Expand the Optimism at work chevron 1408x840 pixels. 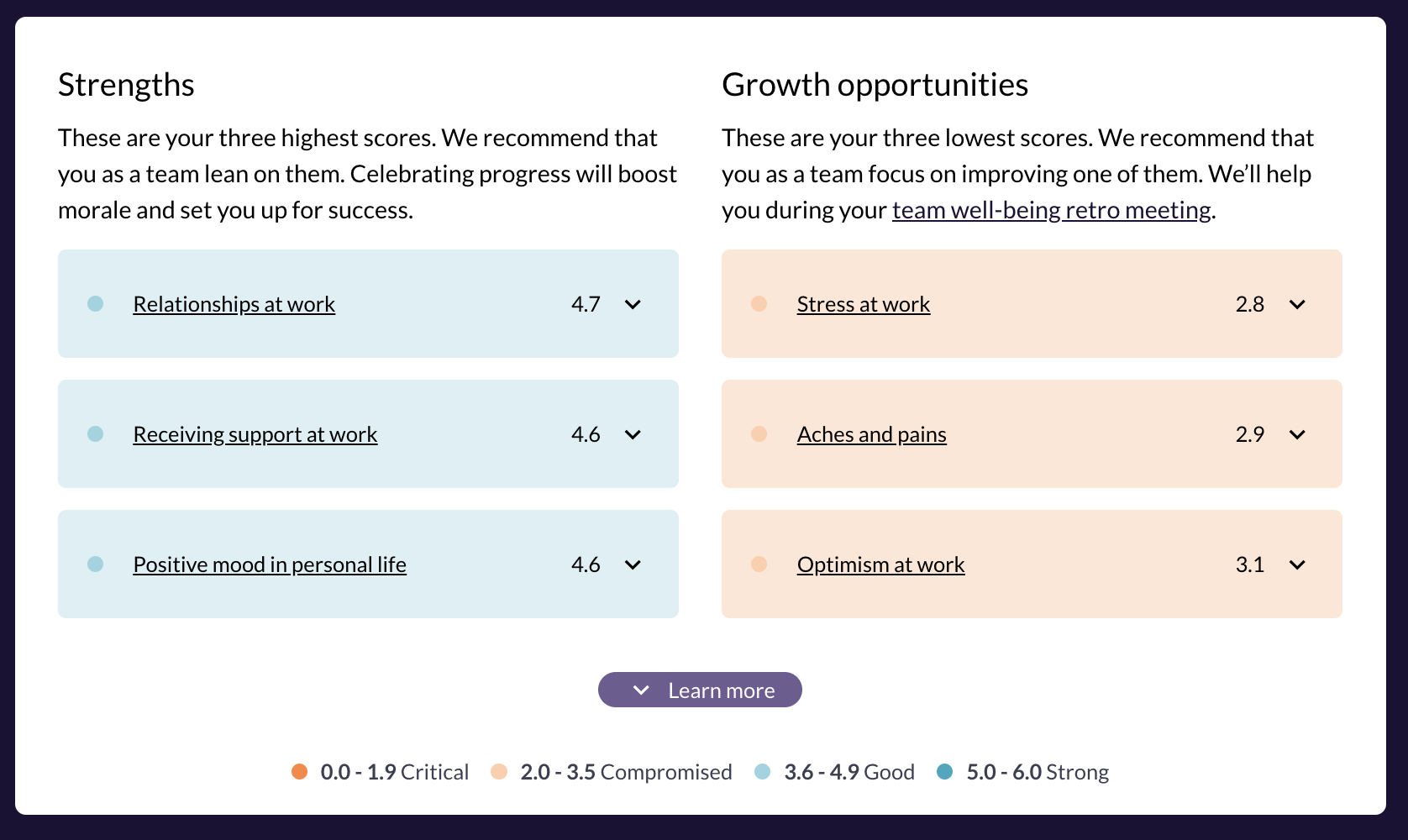coord(1297,564)
